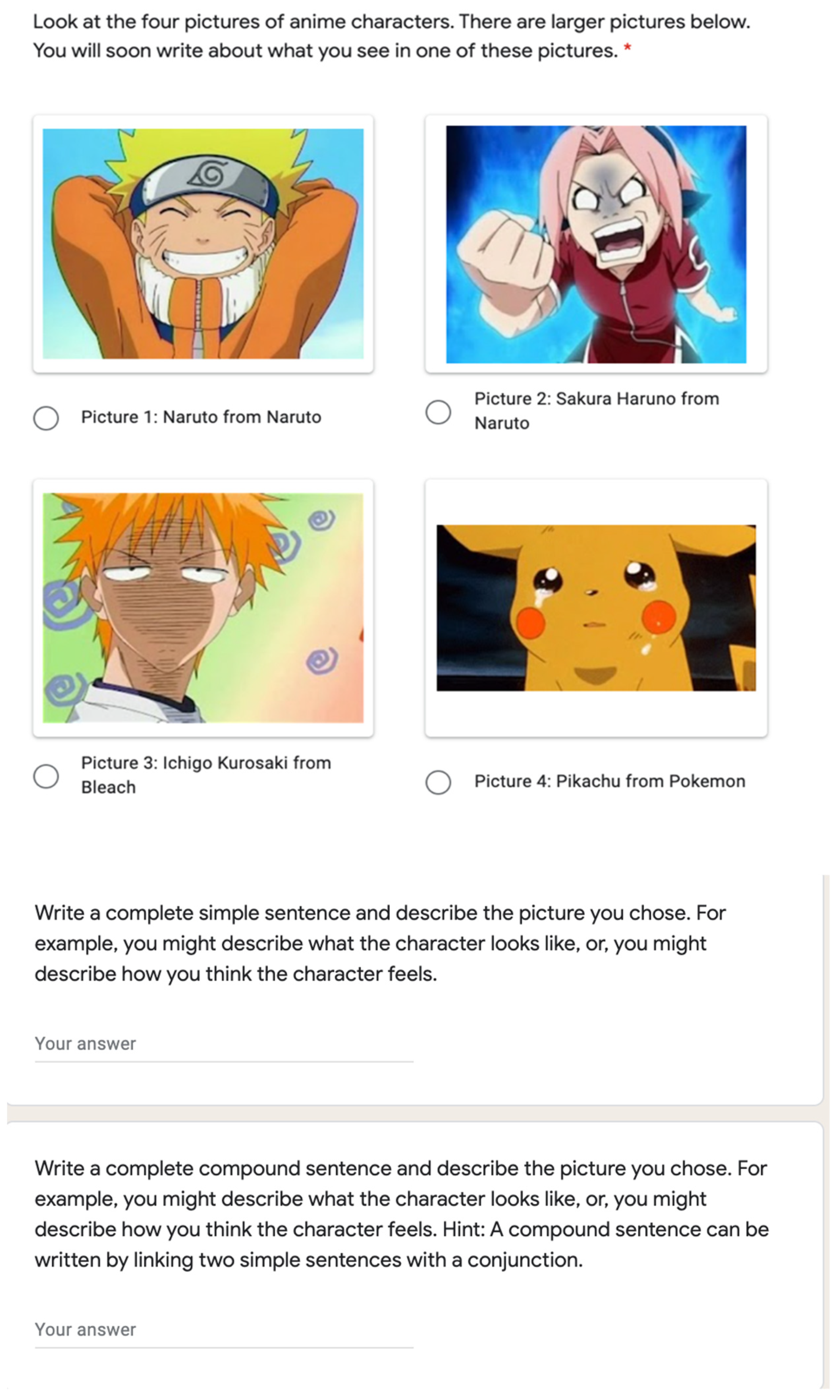Mark the Pikachu from Pokemon radio button

[x=438, y=782]
